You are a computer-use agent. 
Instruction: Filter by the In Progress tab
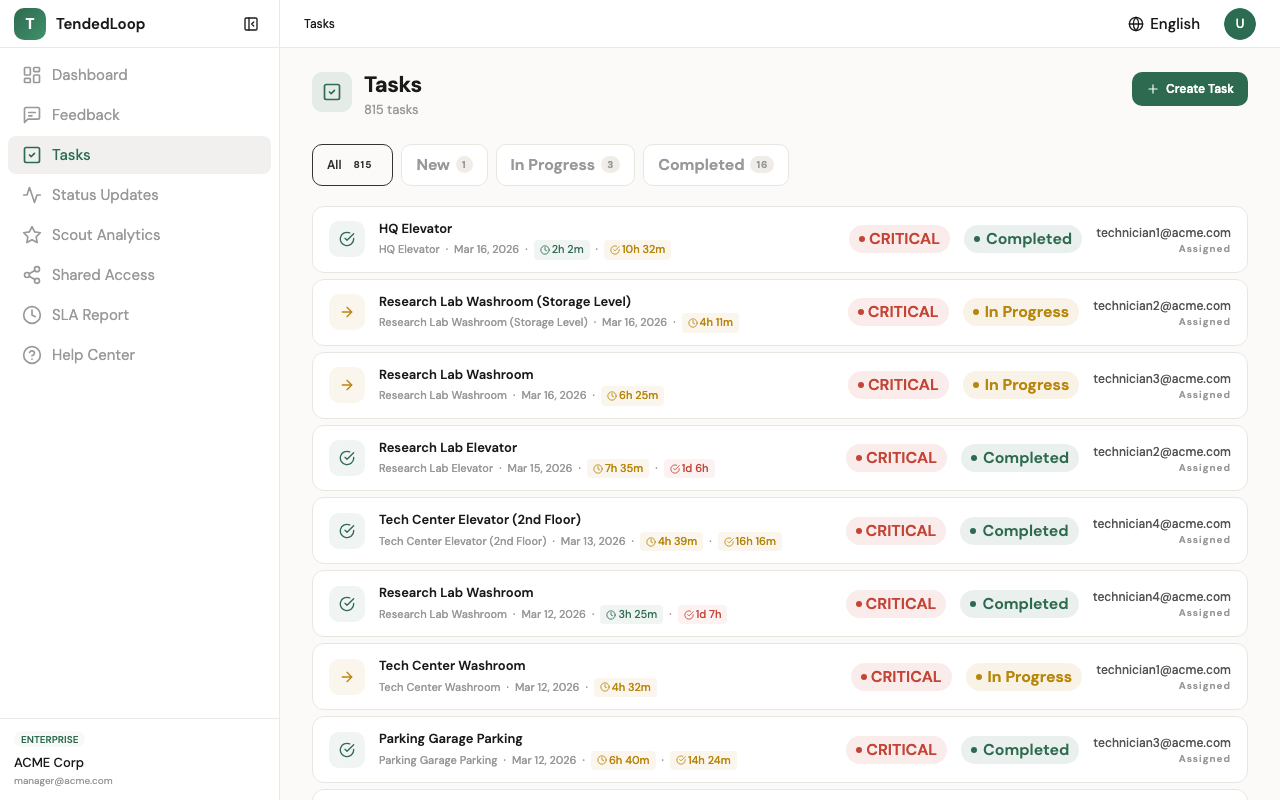point(565,165)
